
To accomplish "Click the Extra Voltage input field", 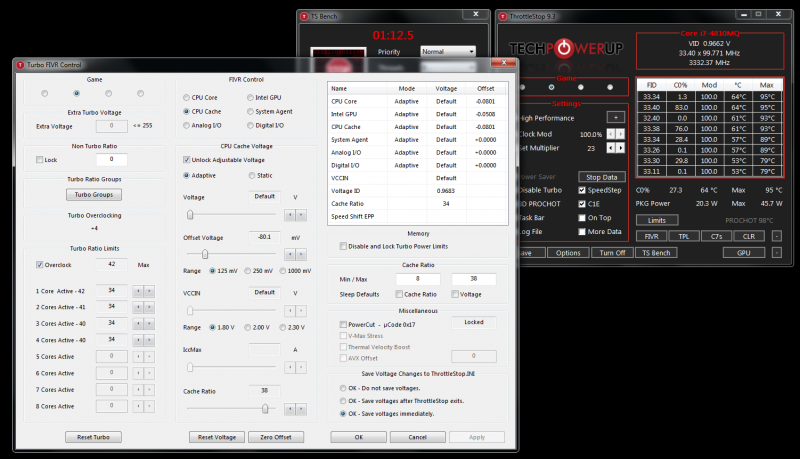I will [x=112, y=126].
